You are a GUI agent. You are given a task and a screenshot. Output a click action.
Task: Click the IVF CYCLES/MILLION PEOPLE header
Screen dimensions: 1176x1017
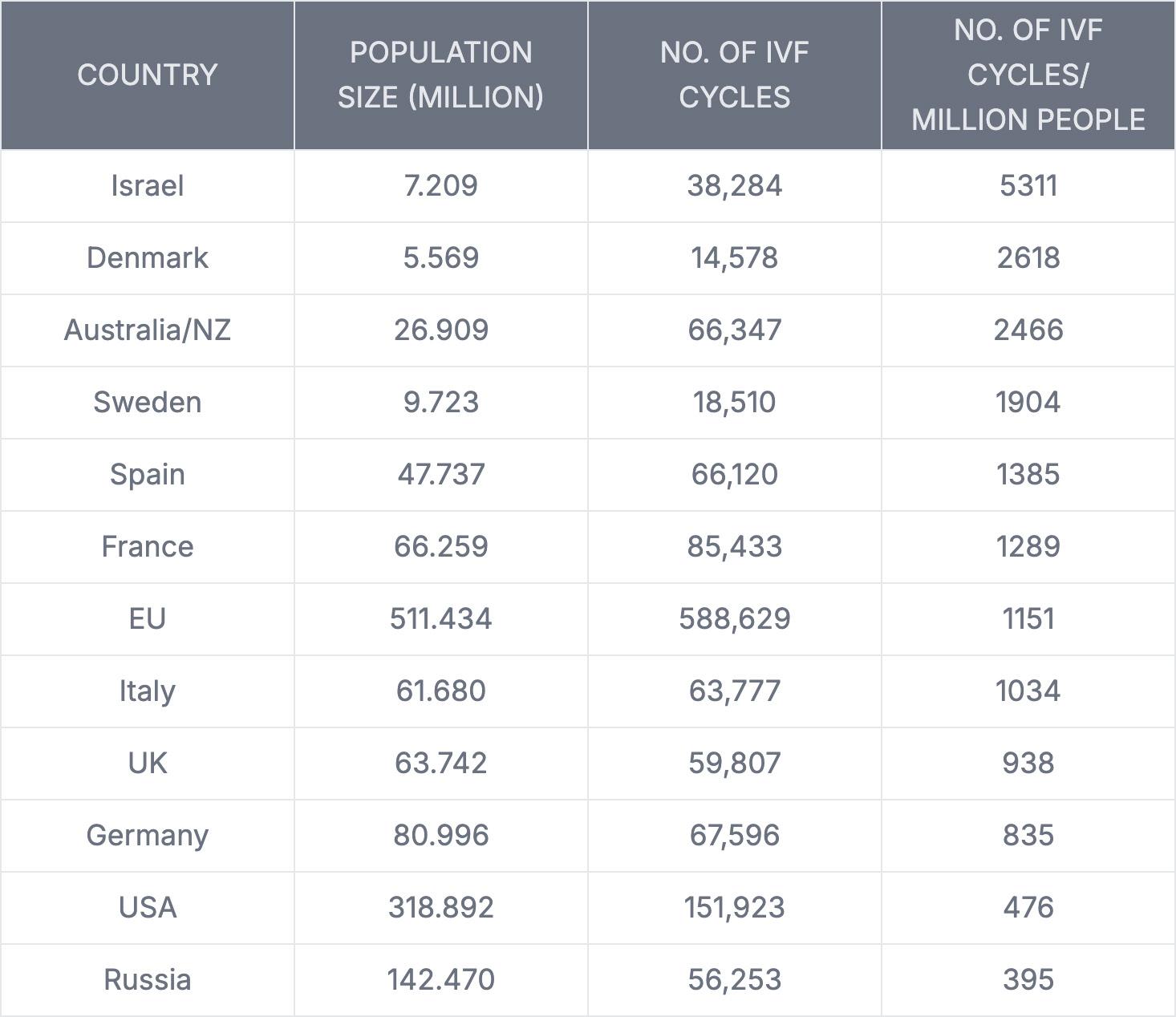(x=1028, y=75)
